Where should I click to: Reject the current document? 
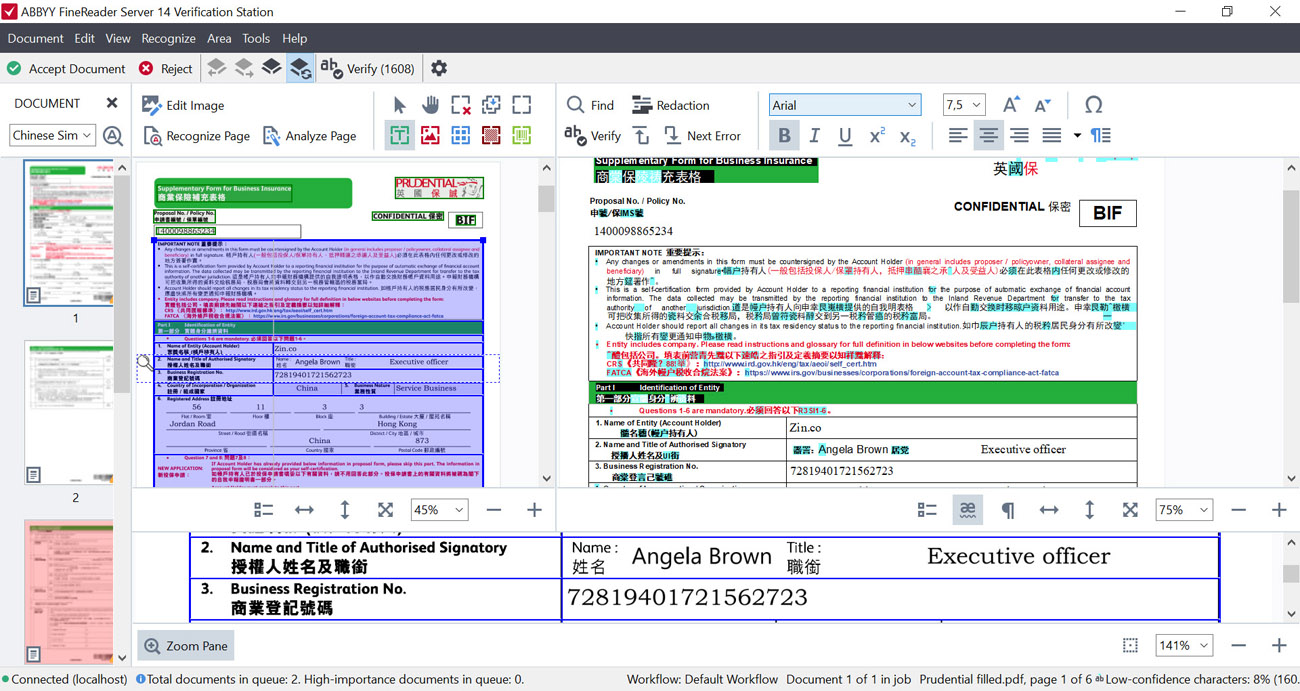click(x=165, y=68)
